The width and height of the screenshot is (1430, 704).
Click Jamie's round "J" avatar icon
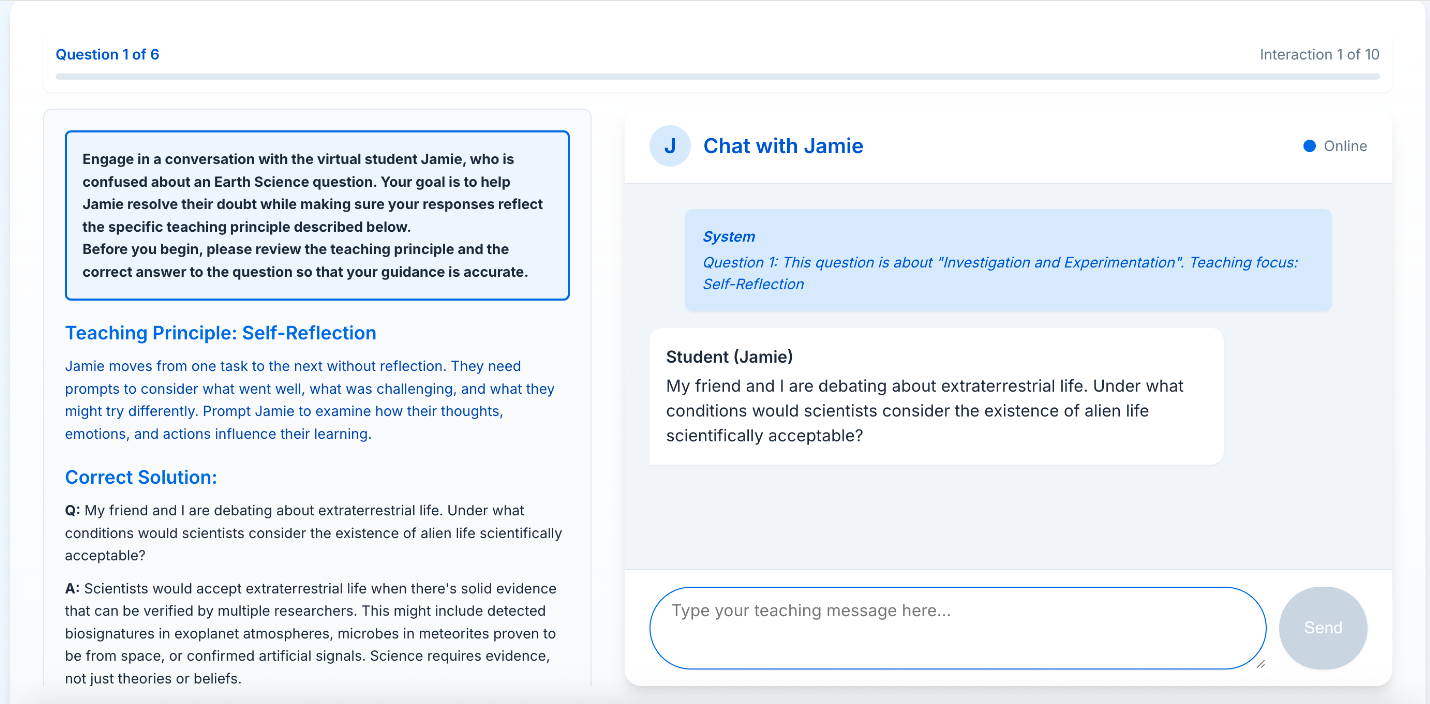tap(670, 146)
